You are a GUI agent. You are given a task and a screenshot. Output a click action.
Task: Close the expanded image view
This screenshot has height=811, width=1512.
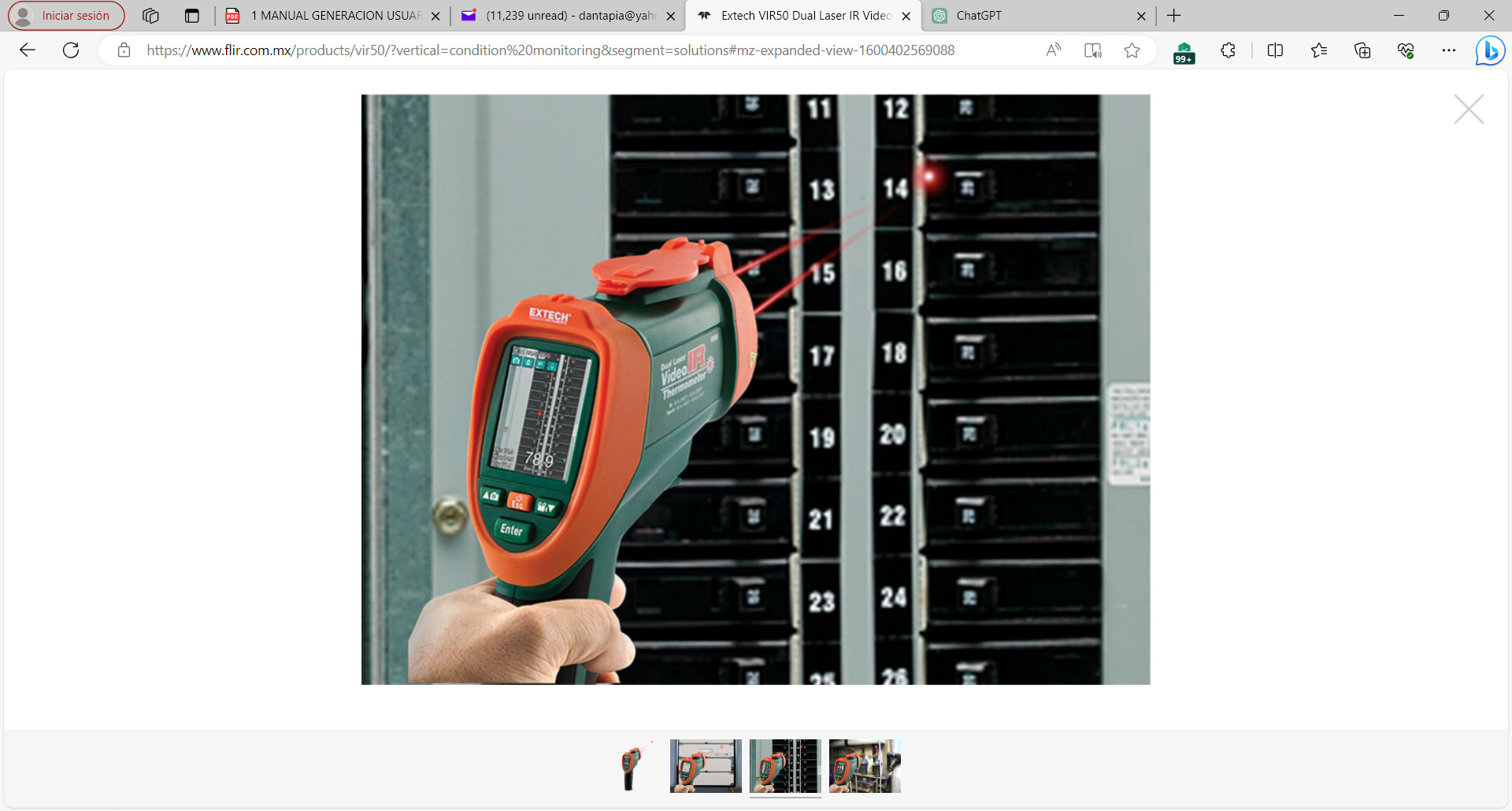click(x=1469, y=109)
